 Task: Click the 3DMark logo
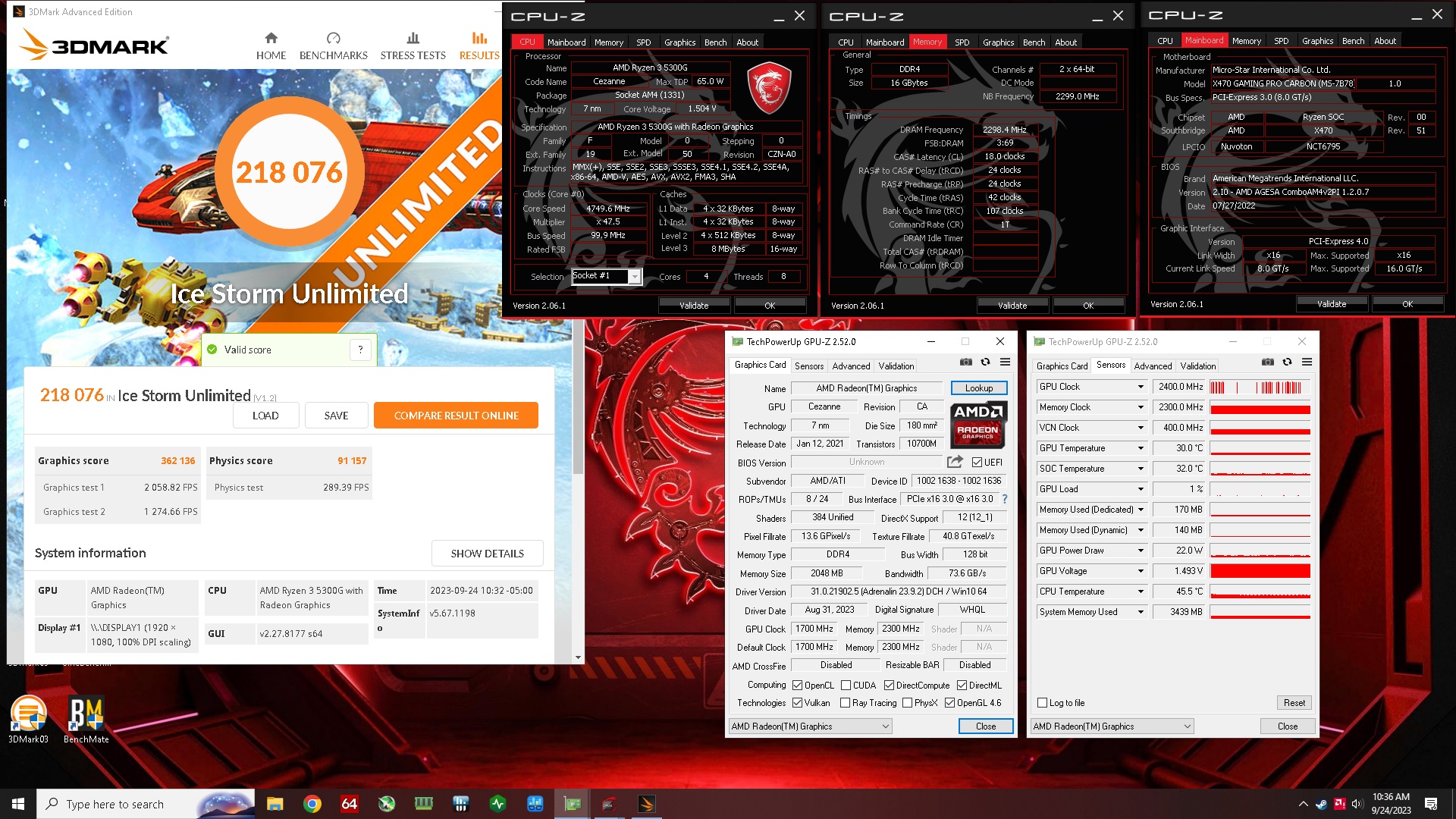94,45
